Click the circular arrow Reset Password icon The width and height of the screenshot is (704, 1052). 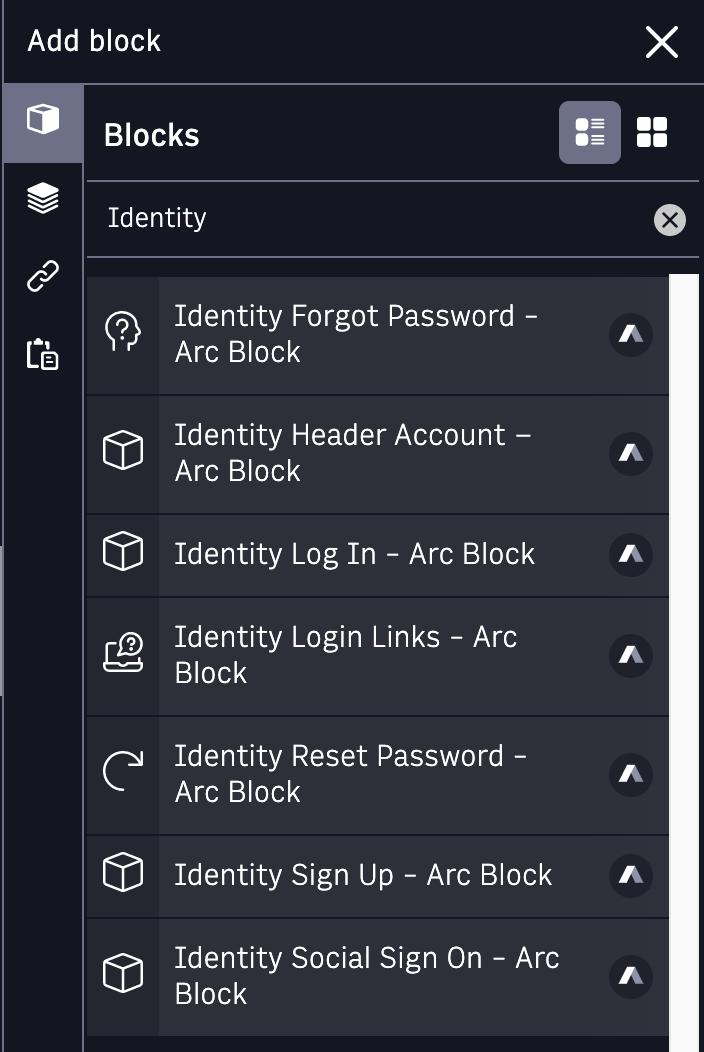coord(123,770)
